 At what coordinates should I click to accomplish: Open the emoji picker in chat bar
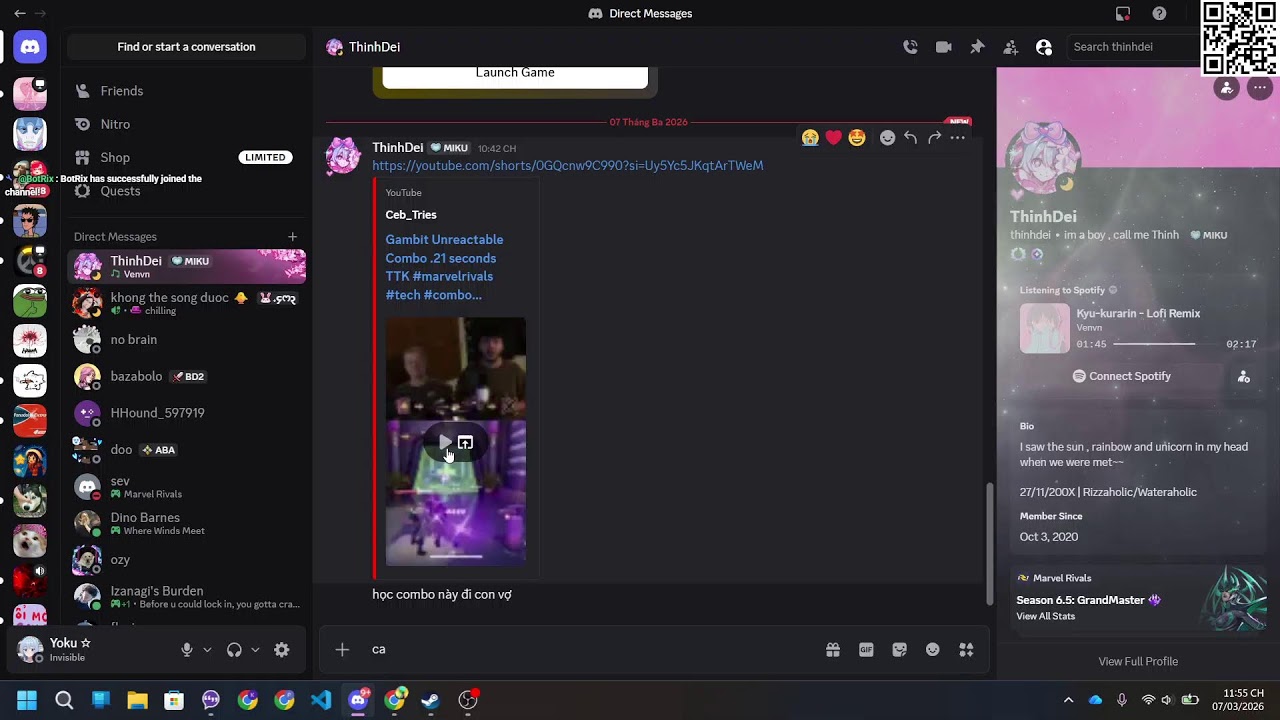[933, 650]
